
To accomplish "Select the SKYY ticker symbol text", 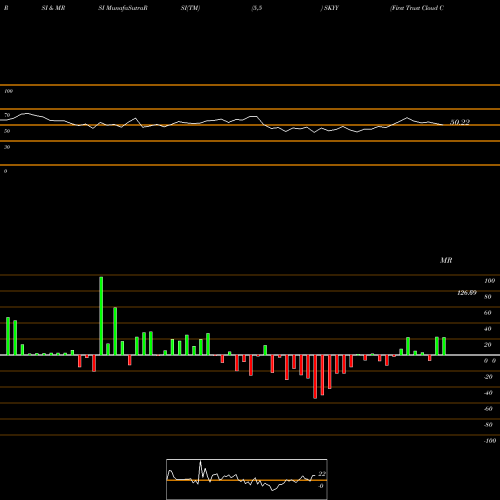I will coord(331,8).
